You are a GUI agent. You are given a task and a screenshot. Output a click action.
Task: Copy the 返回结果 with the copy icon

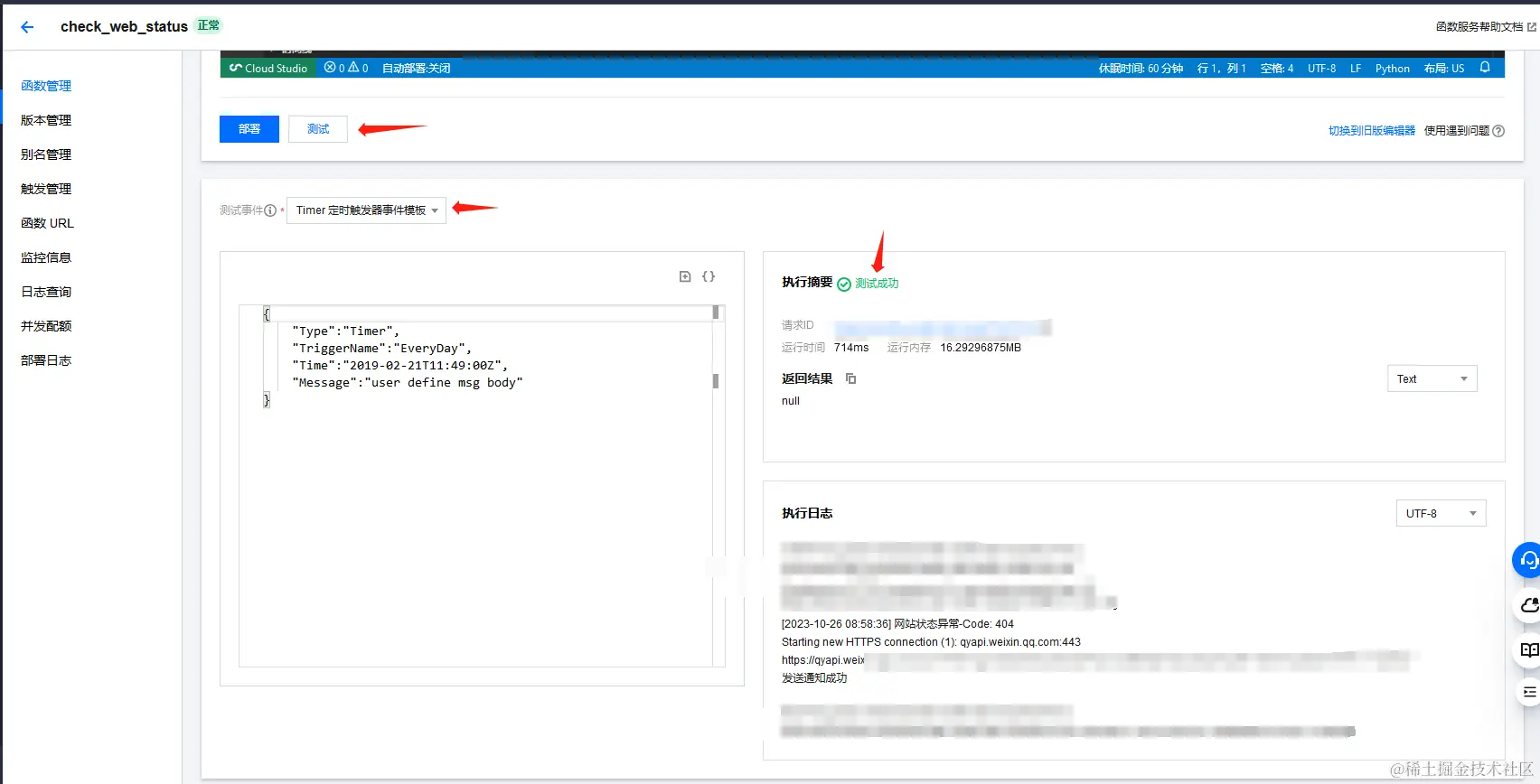[850, 378]
